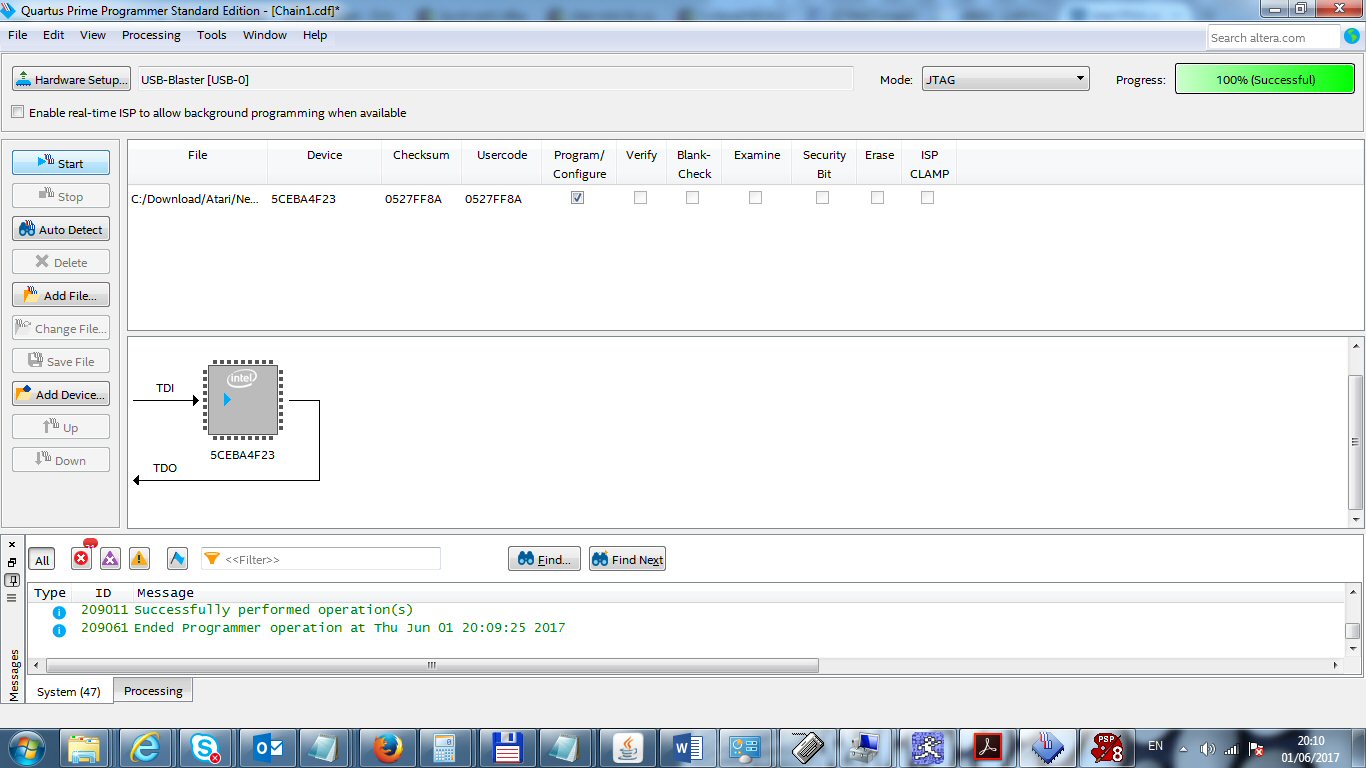Click the Find button in Messages
The image size is (1366, 768).
click(545, 559)
